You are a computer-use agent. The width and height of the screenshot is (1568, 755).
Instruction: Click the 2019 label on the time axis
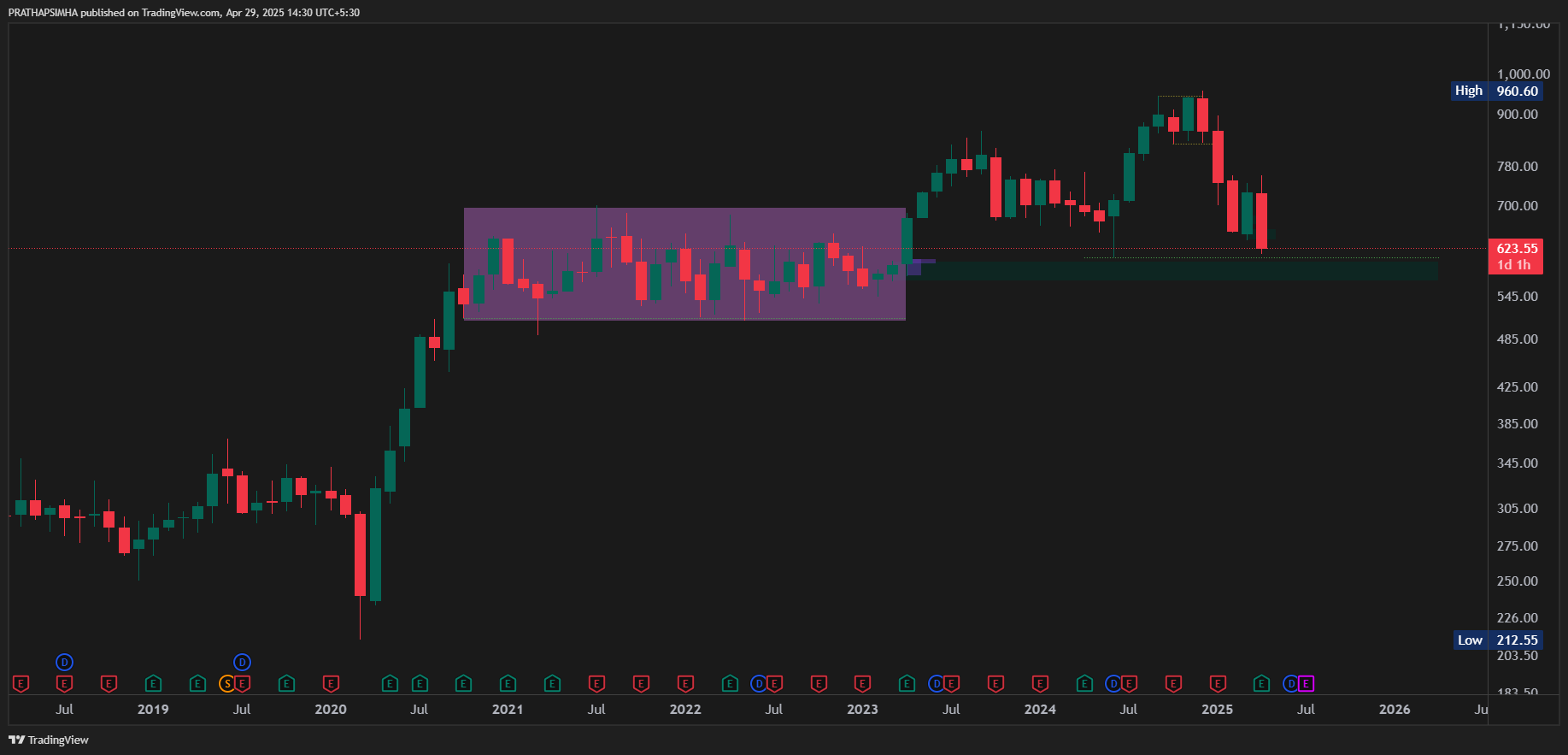tap(153, 709)
